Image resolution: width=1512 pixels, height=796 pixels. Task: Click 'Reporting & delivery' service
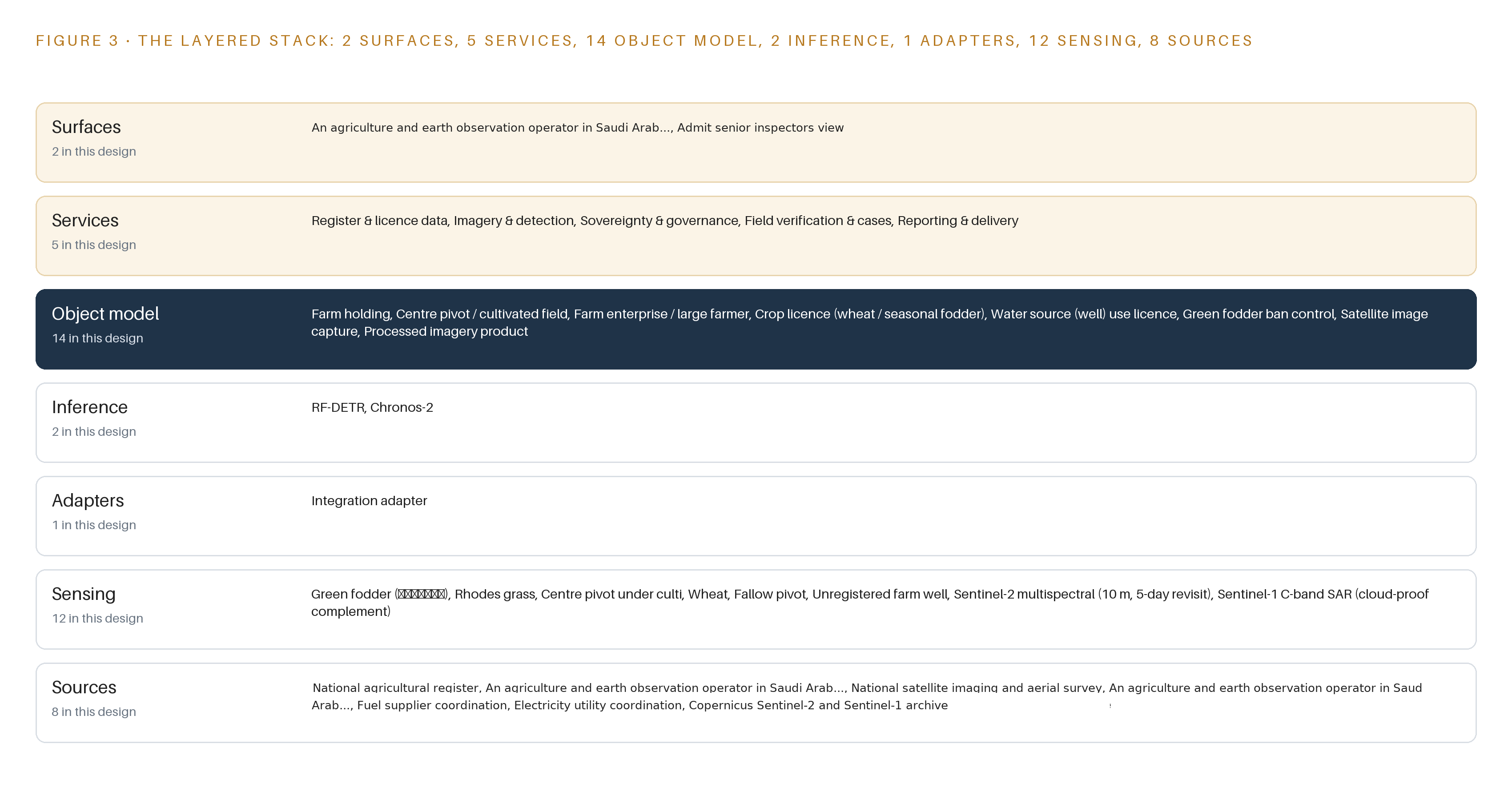(x=958, y=221)
